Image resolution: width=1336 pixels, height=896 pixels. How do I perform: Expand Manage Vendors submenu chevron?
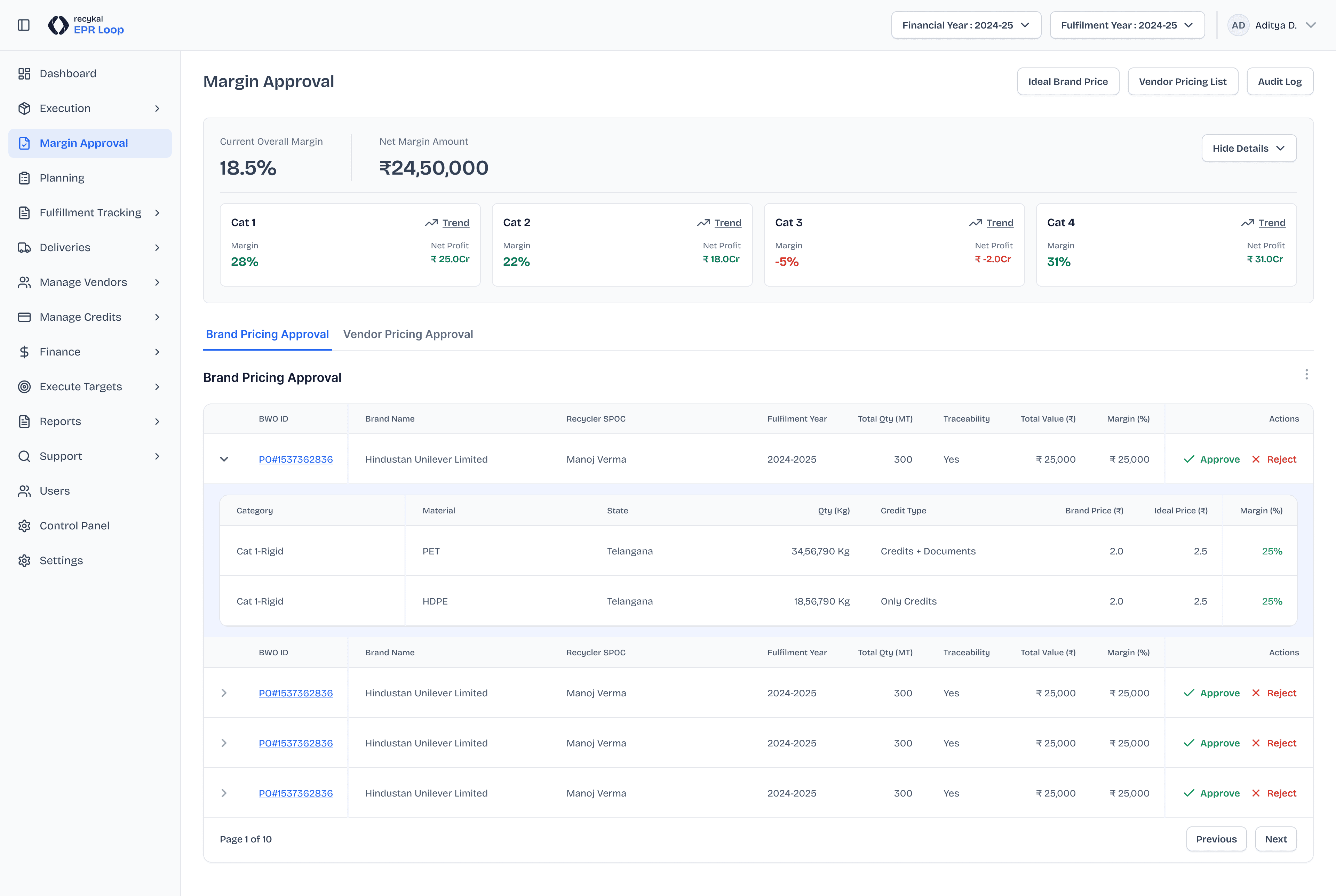tap(157, 282)
